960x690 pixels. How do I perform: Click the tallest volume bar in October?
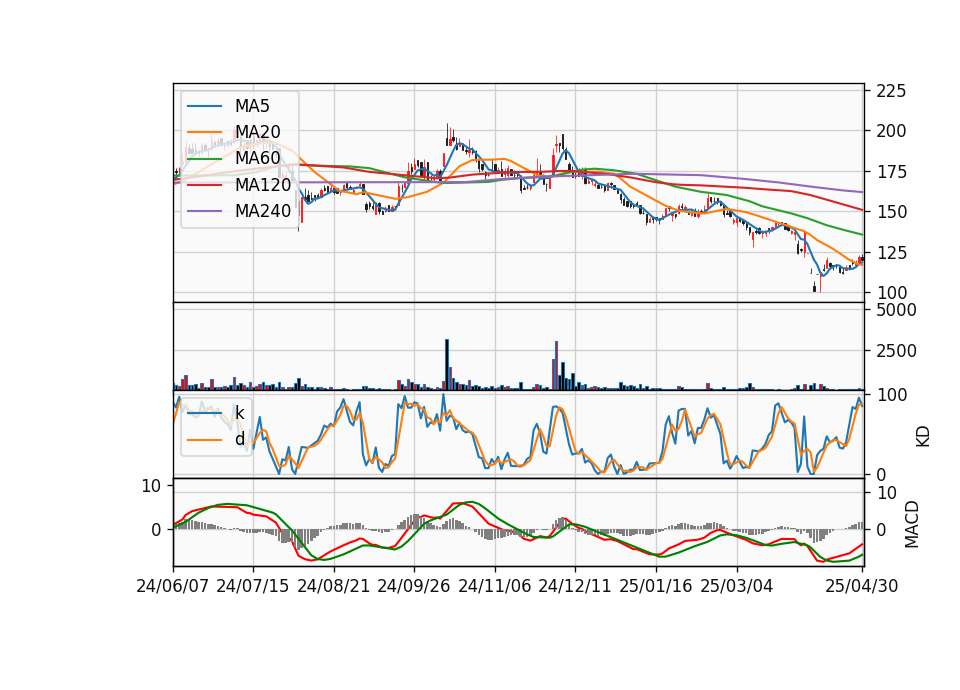tap(447, 365)
